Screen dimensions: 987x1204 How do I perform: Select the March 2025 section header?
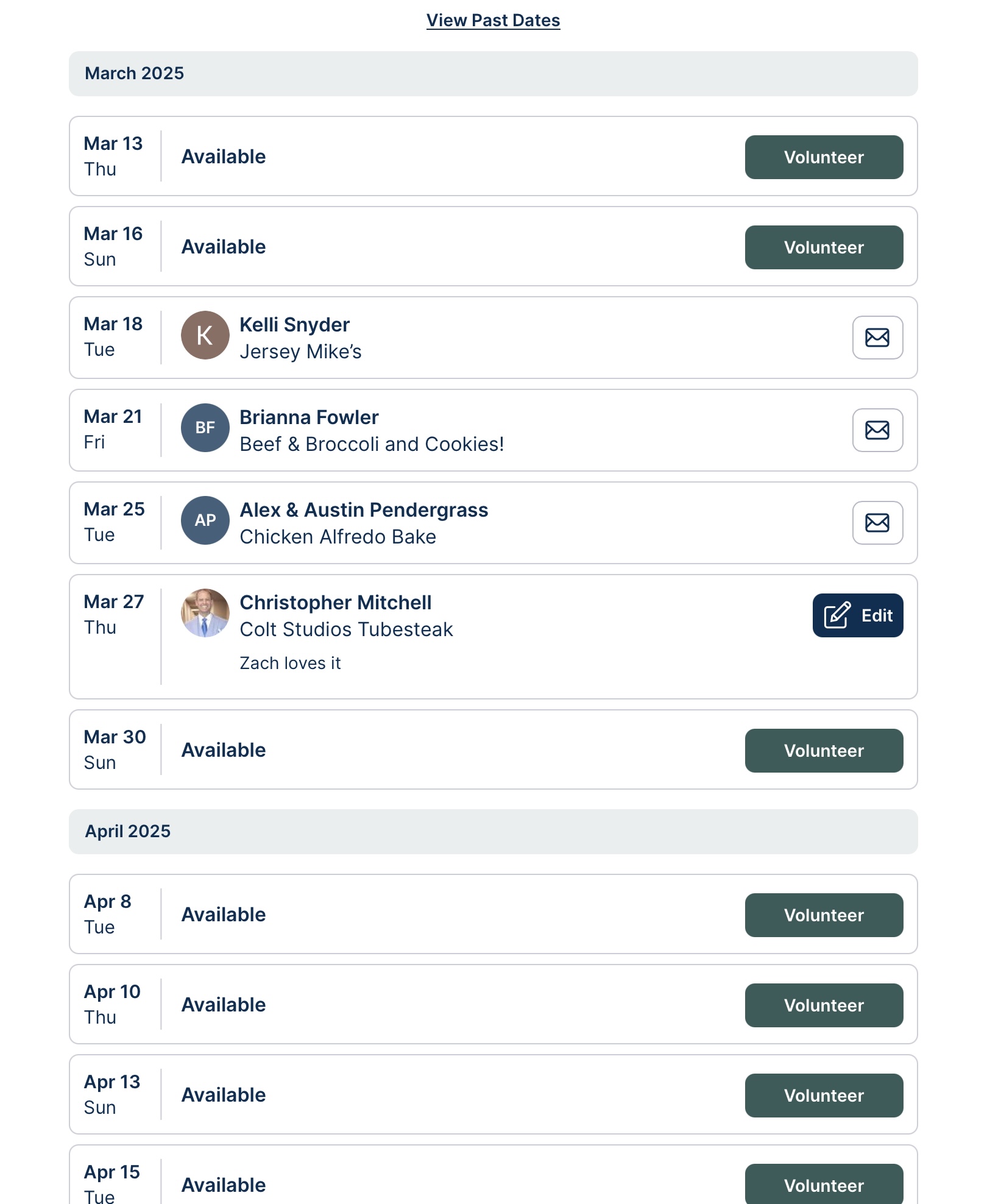pyautogui.click(x=493, y=74)
